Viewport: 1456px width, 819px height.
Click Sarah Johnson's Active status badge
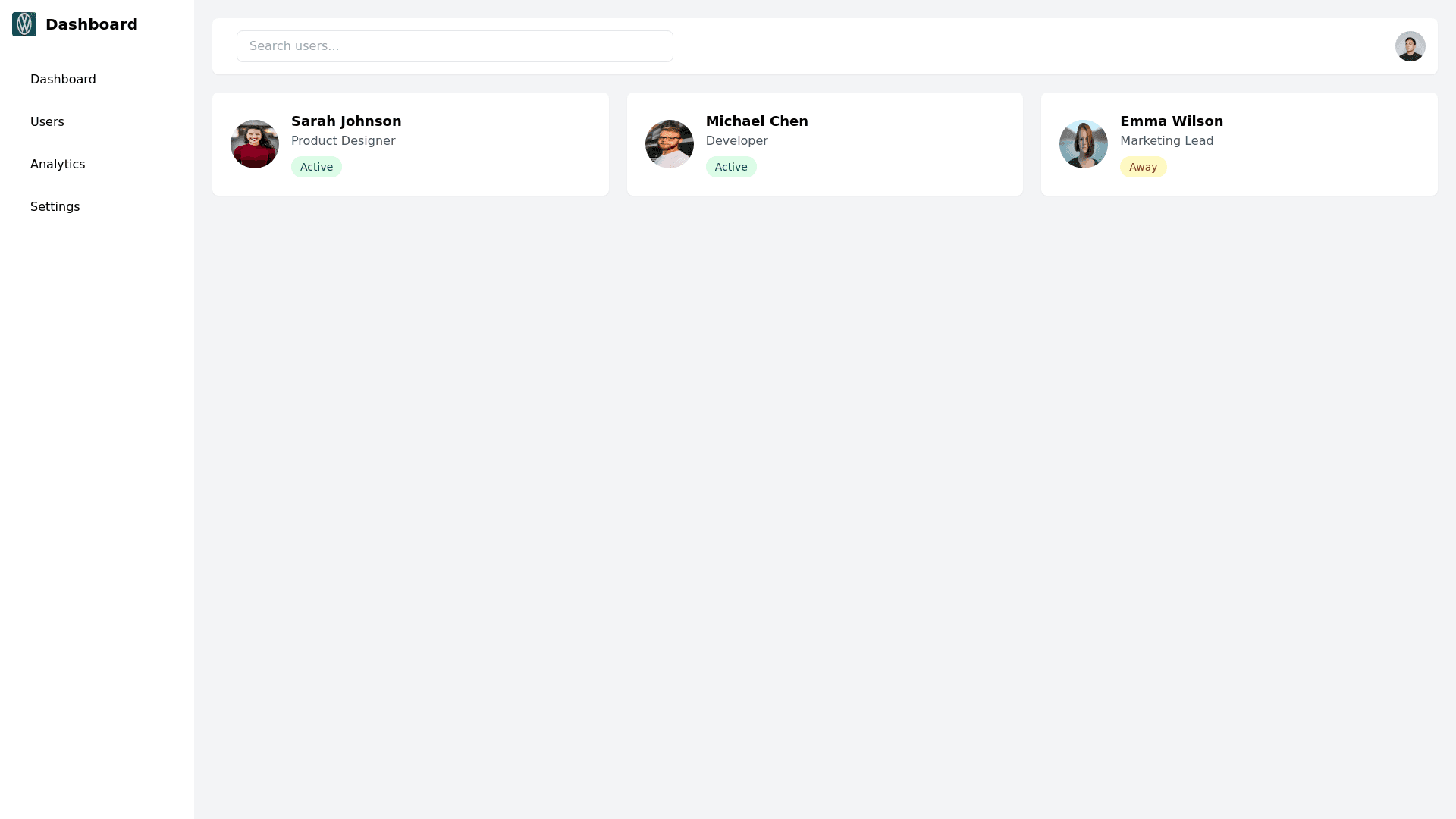pyautogui.click(x=316, y=167)
